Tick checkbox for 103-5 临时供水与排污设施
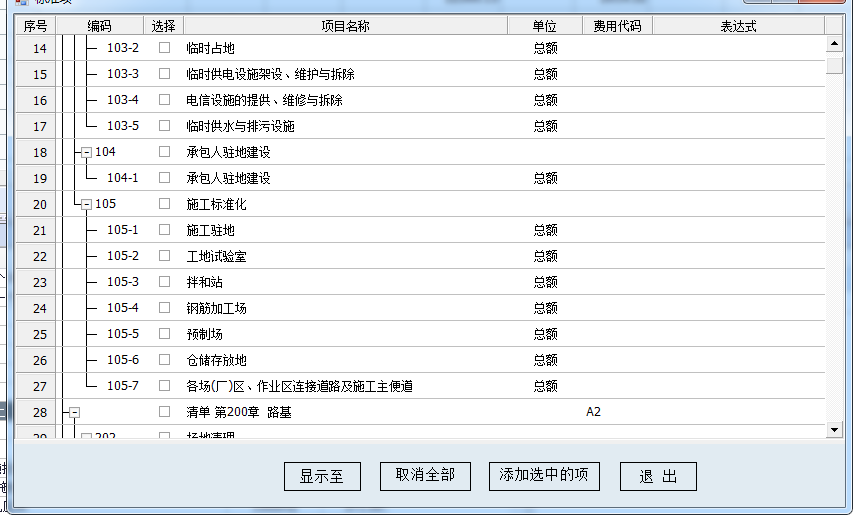Image resolution: width=853 pixels, height=515 pixels. (x=164, y=126)
